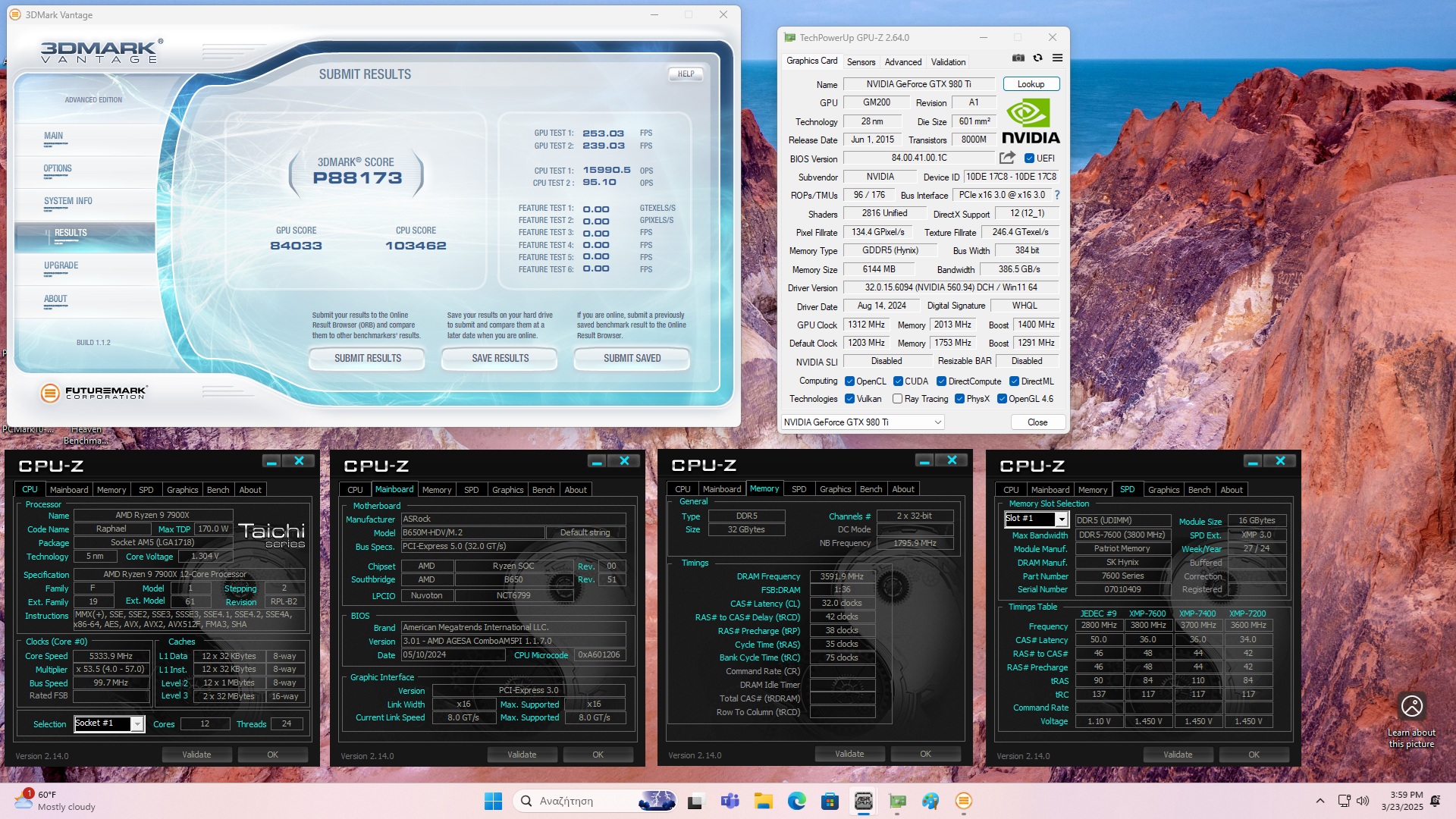Launch Microsoft Teams from the taskbar

[730, 801]
